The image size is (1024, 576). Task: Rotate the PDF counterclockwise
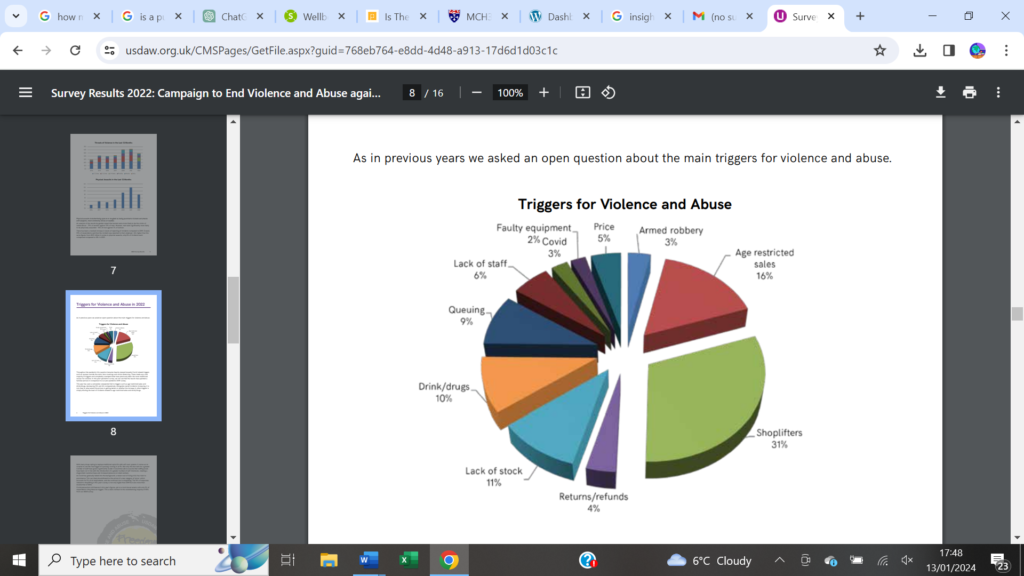[608, 92]
